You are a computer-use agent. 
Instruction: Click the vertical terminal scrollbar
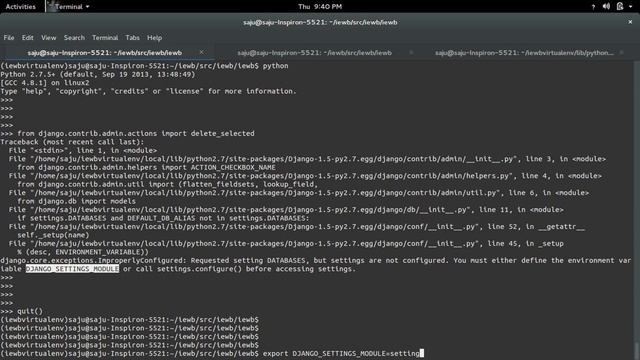tap(637, 209)
